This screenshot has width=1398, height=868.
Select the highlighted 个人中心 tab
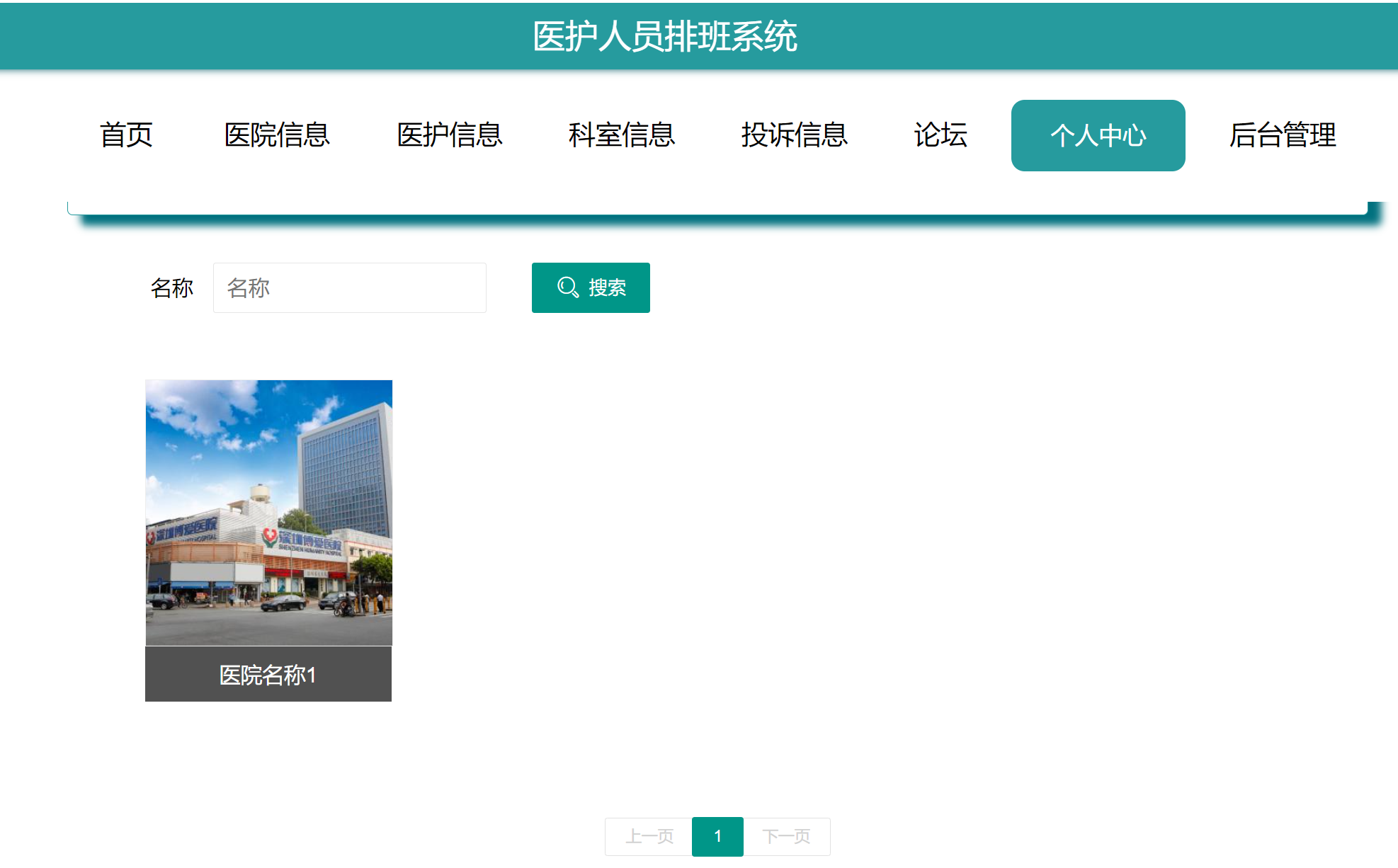pos(1098,135)
